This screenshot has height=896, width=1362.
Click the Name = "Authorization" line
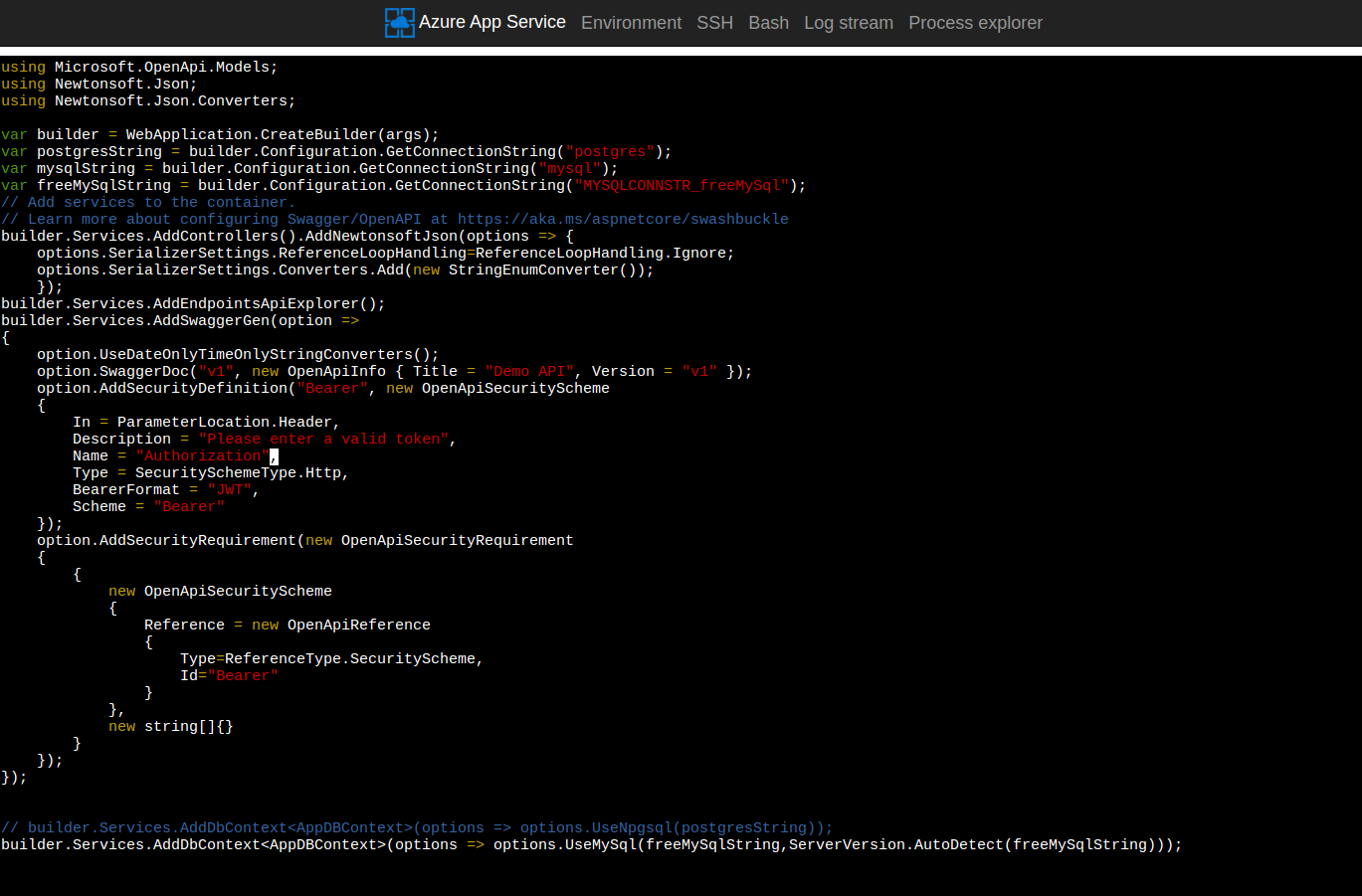[175, 455]
